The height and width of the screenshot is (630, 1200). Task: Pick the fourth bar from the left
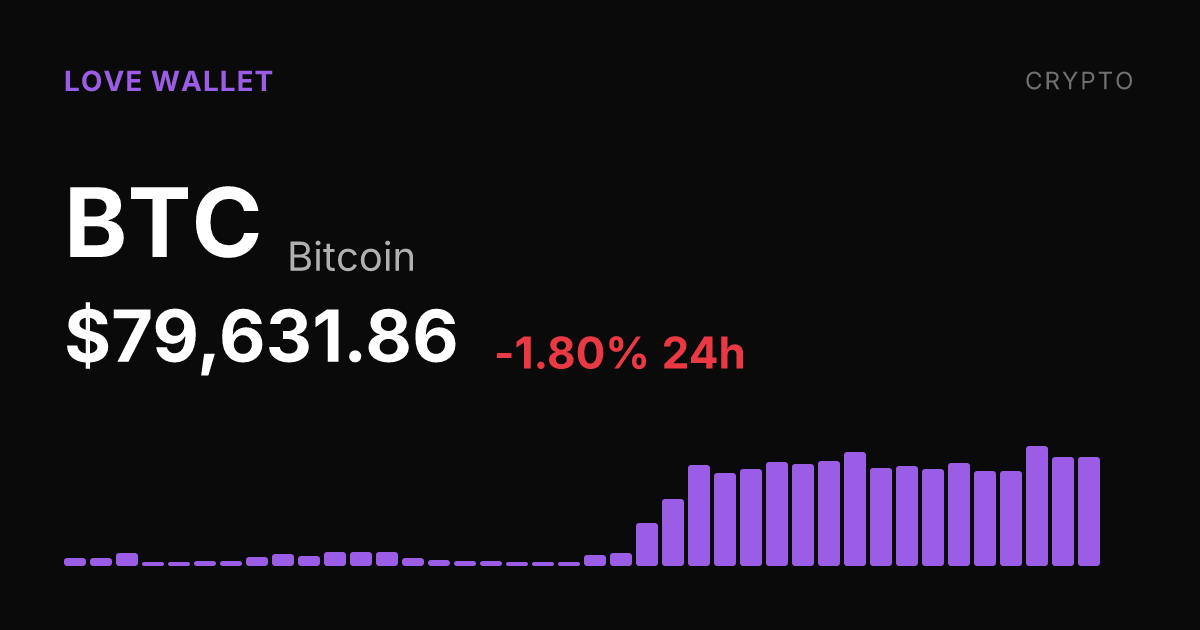point(153,564)
